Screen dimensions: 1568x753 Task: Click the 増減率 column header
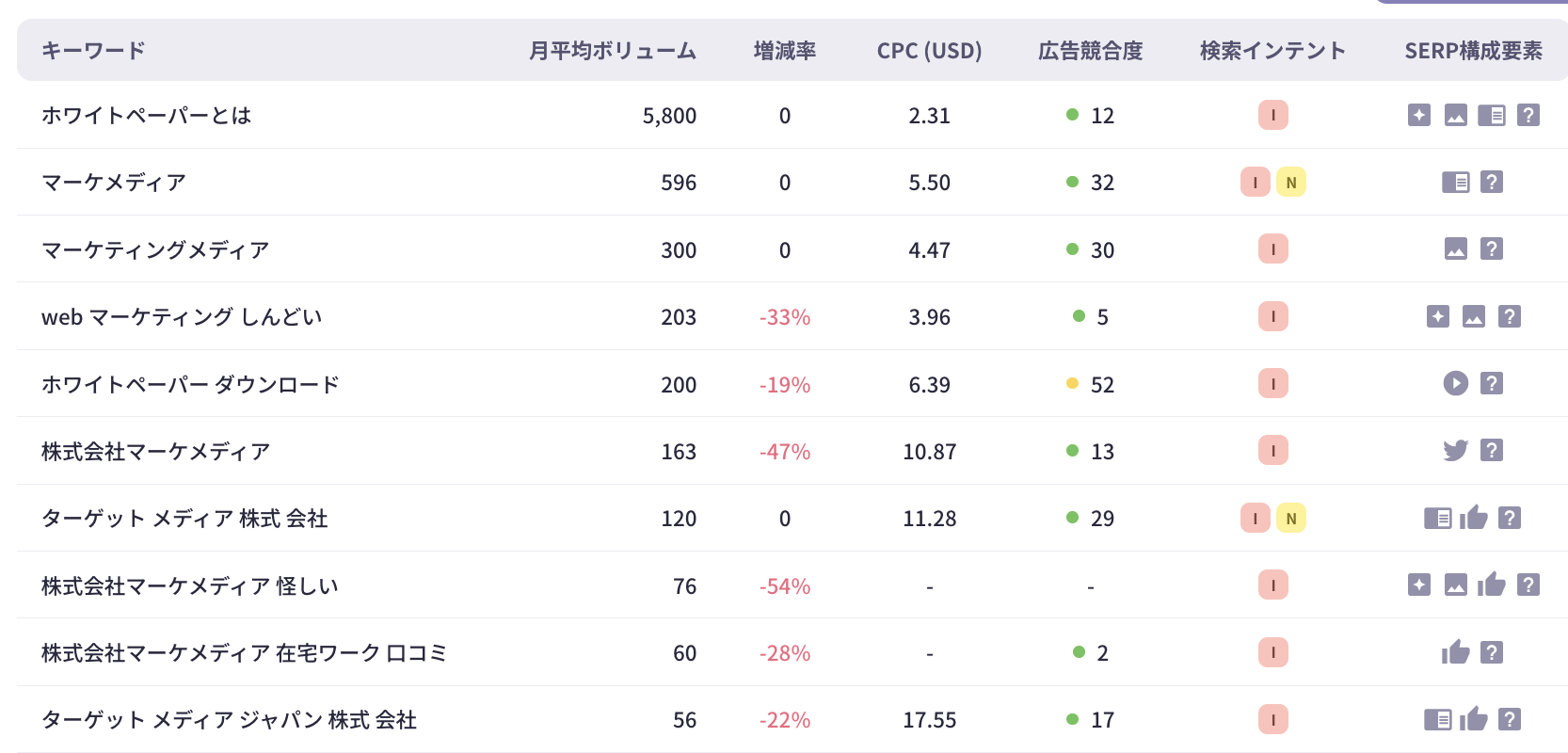(x=784, y=51)
